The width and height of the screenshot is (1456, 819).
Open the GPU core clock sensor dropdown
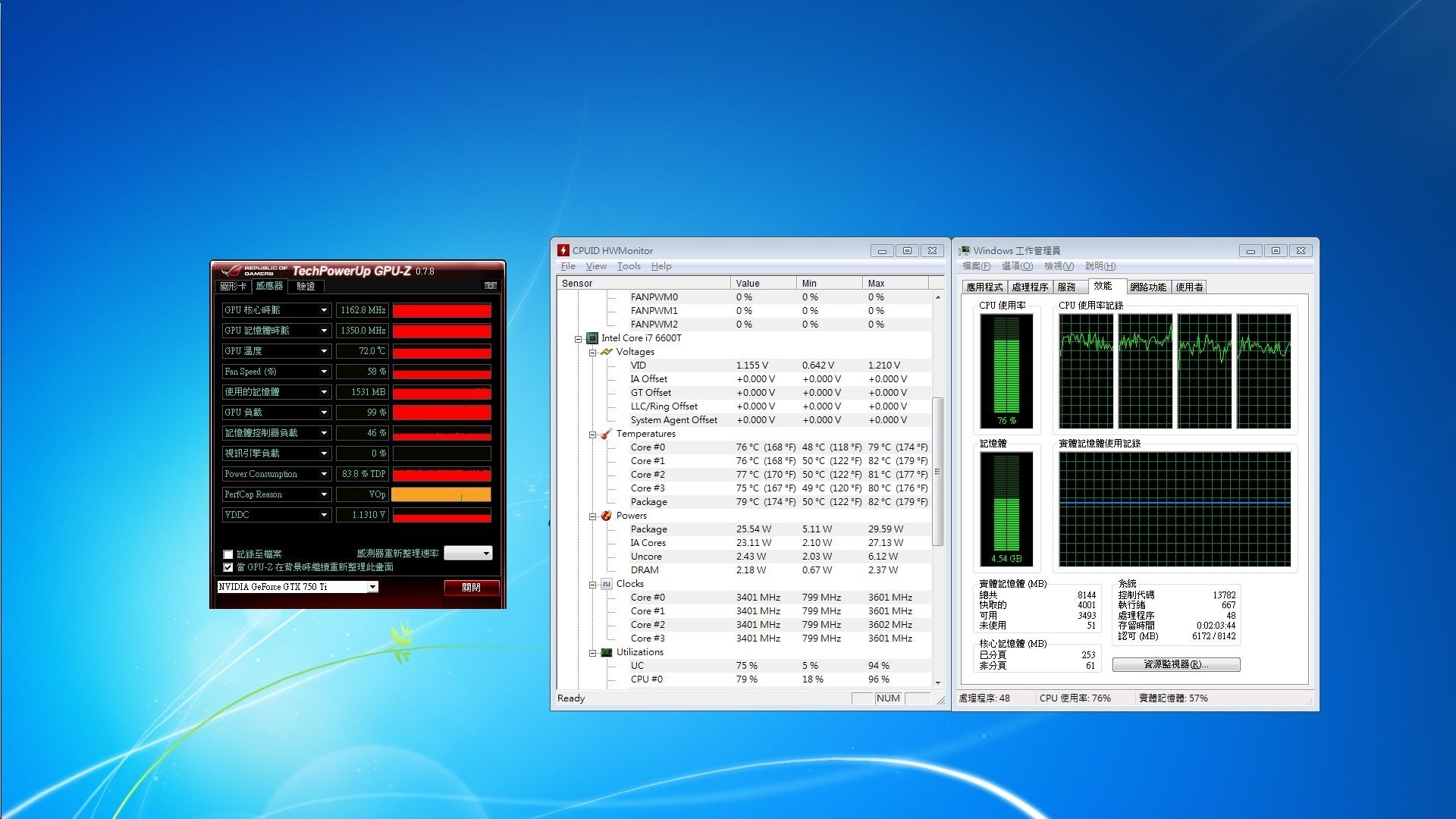pyautogui.click(x=324, y=310)
